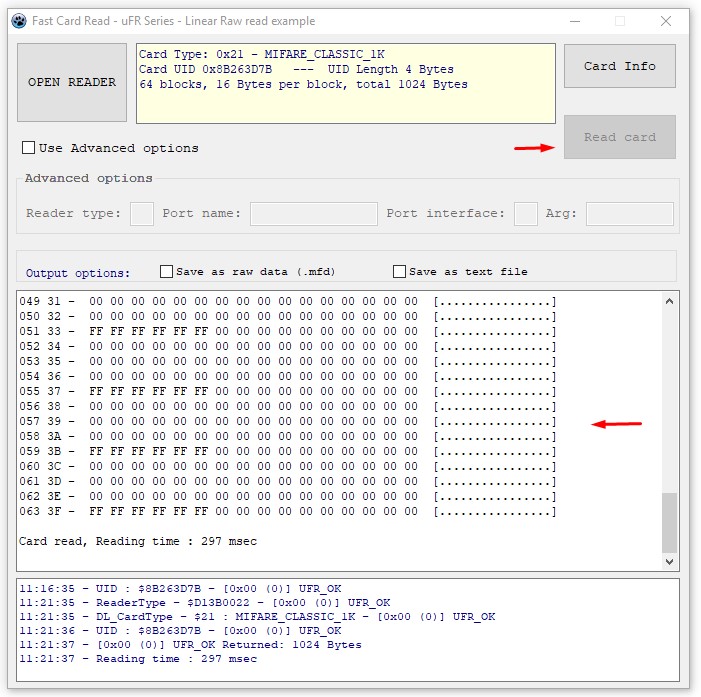
Task: Close the Fast Card Read window
Action: 666,21
